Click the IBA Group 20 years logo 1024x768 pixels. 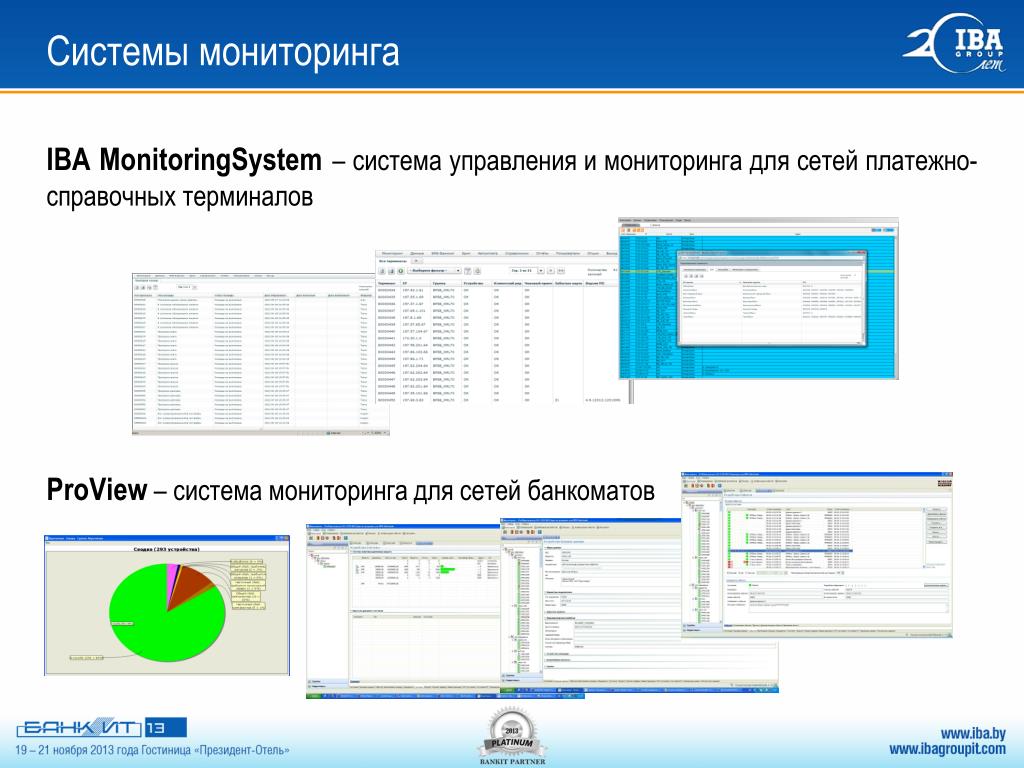954,44
